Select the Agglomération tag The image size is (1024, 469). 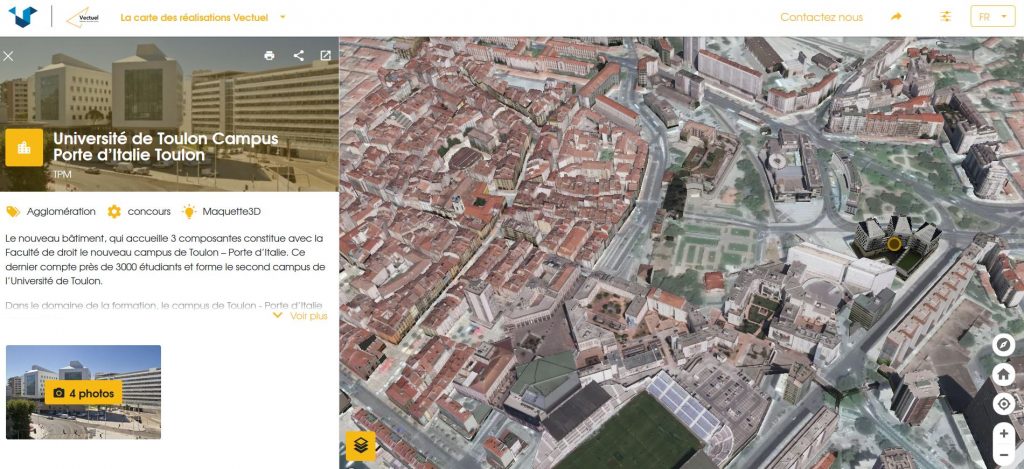61,212
